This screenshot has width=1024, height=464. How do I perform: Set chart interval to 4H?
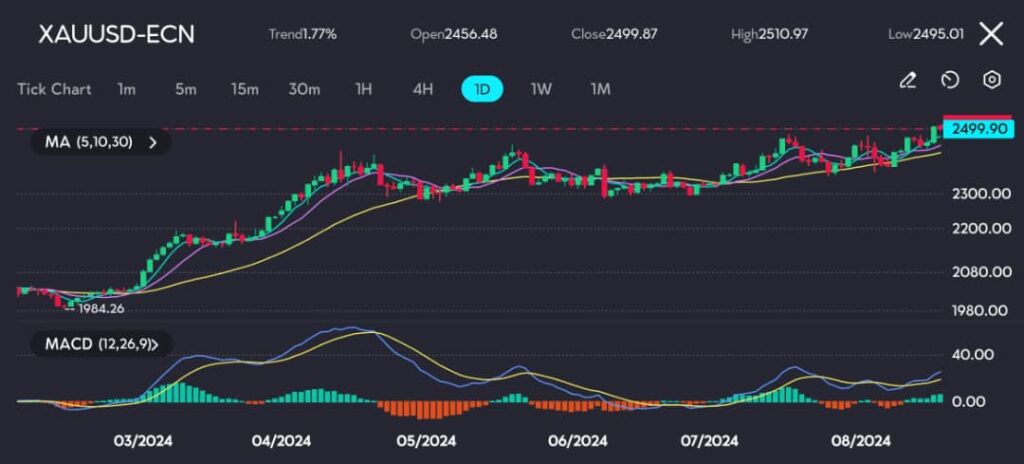[423, 89]
